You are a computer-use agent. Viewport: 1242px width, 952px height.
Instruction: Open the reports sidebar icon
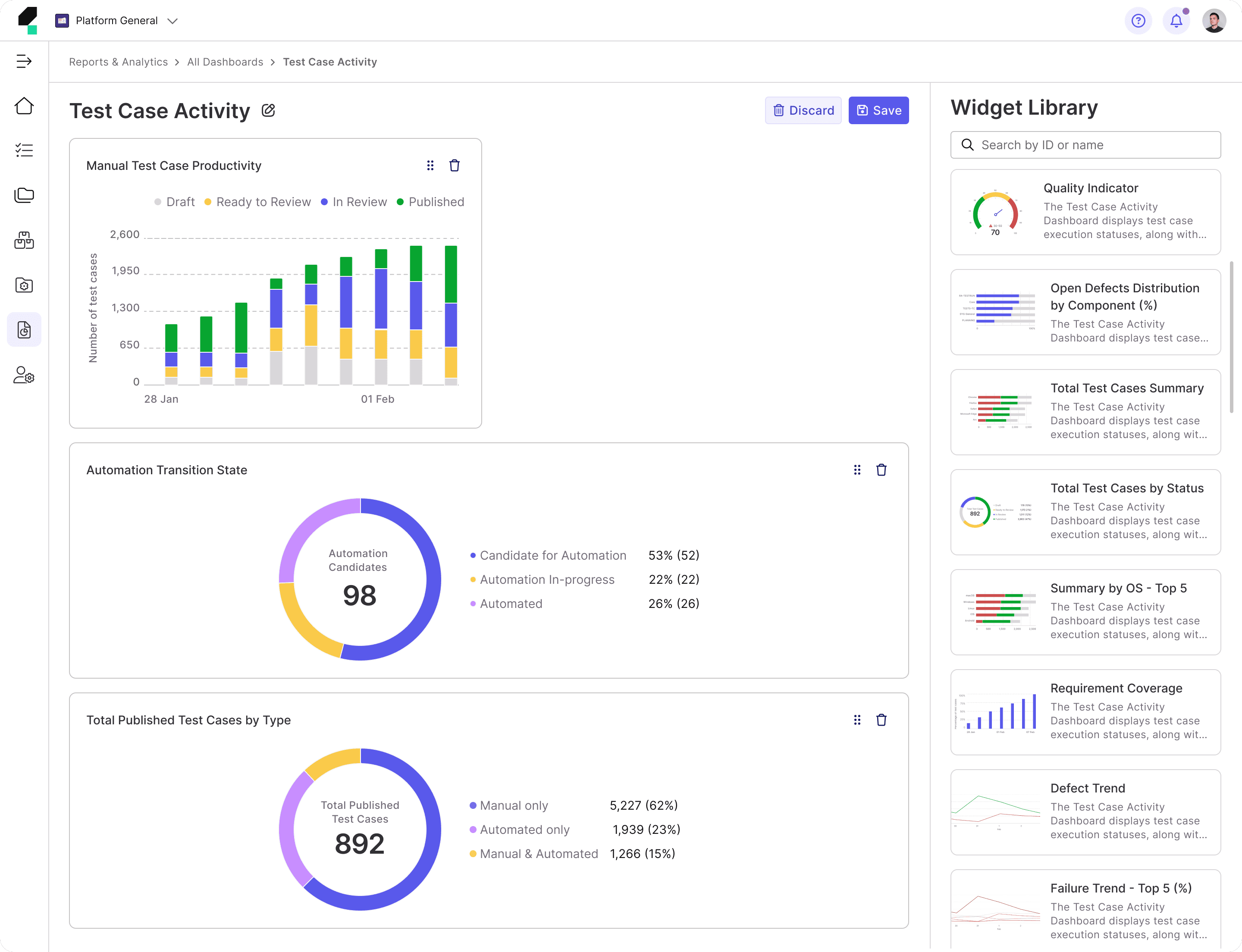(24, 329)
